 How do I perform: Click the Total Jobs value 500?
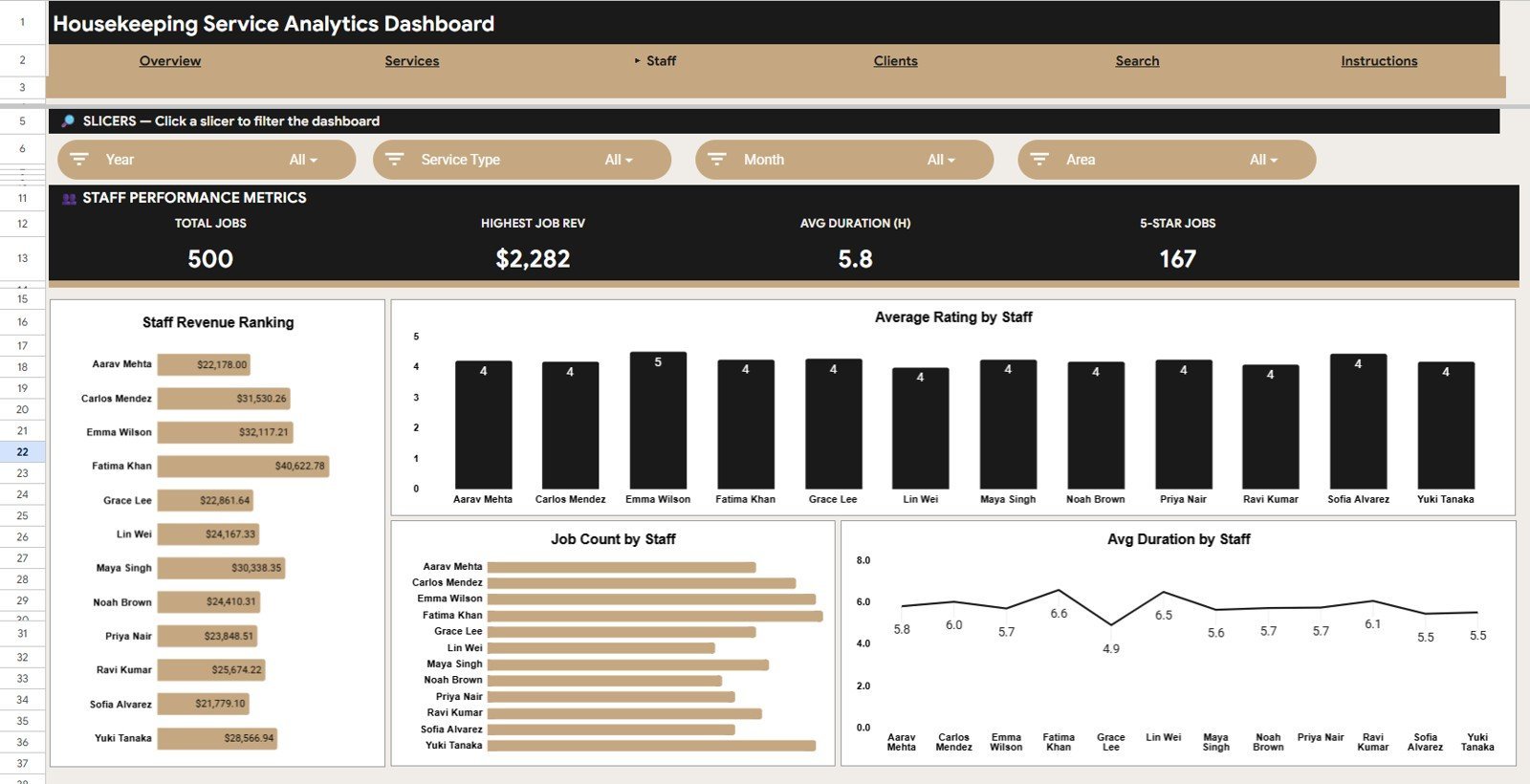tap(210, 259)
